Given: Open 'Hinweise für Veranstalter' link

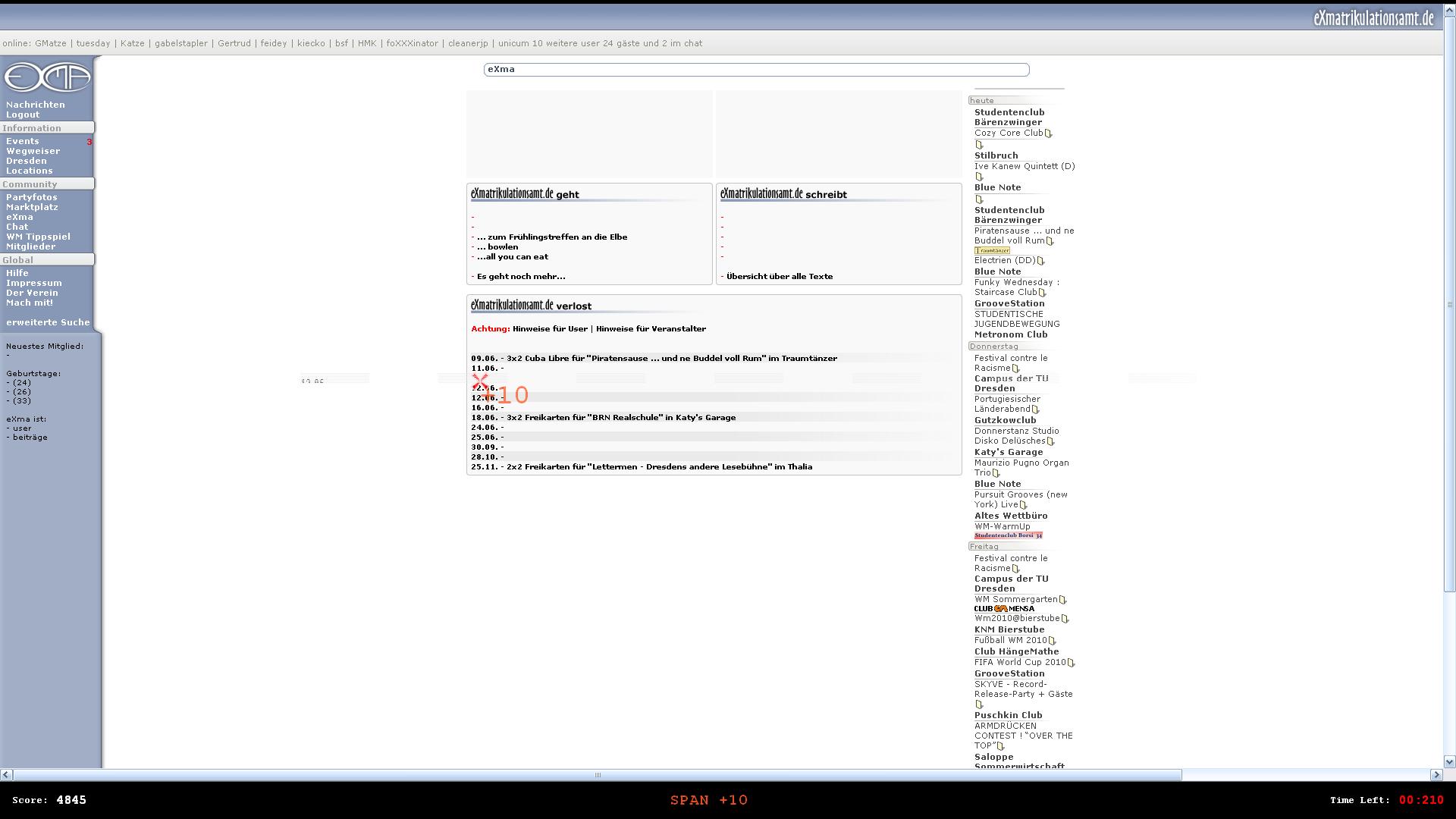Looking at the screenshot, I should pyautogui.click(x=651, y=329).
